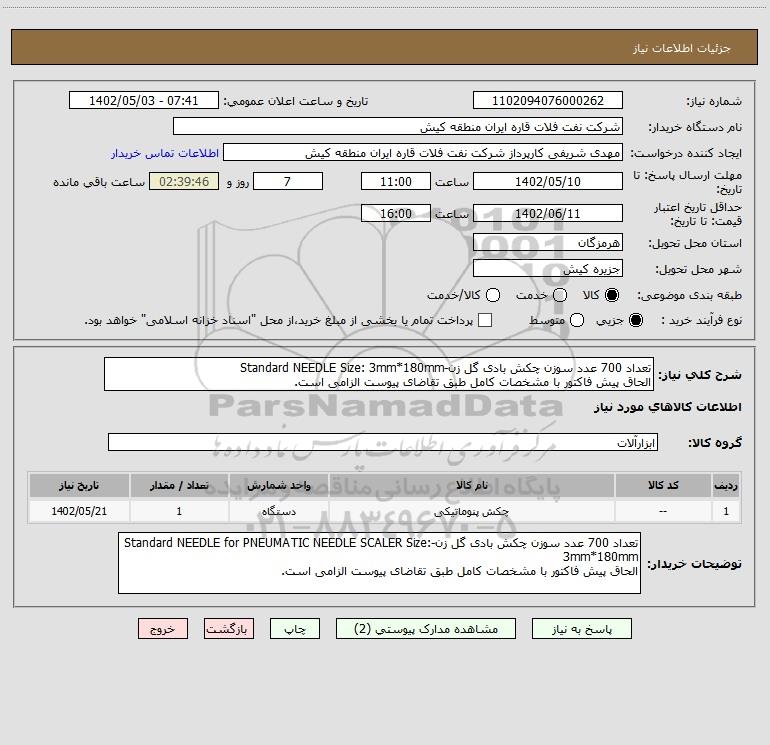Click the need date cell 1402/05/21

[79, 511]
